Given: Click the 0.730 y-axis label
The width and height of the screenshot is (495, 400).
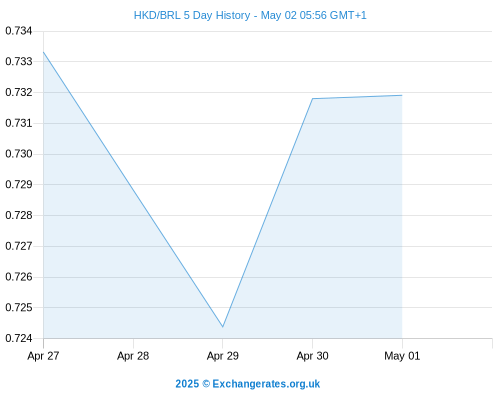Looking at the screenshot, I should click(x=19, y=154).
